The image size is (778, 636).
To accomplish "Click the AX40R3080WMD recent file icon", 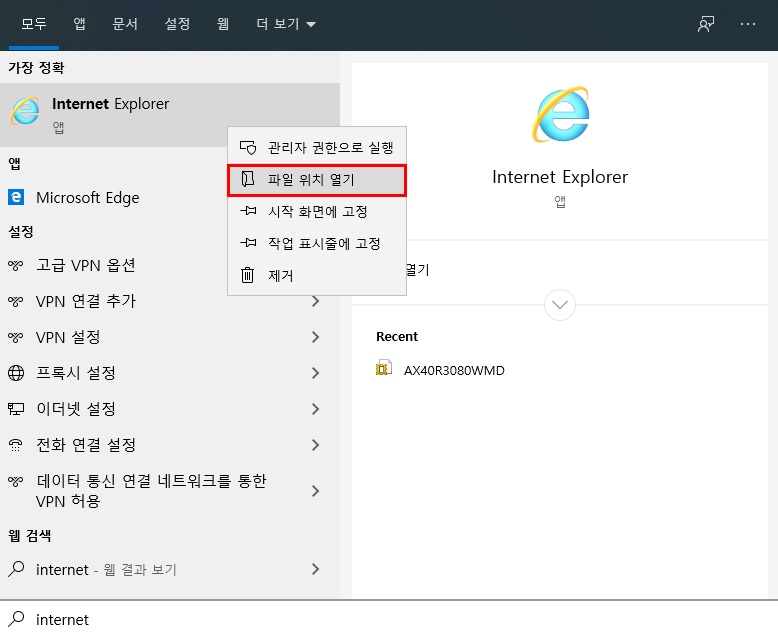I will click(x=384, y=368).
